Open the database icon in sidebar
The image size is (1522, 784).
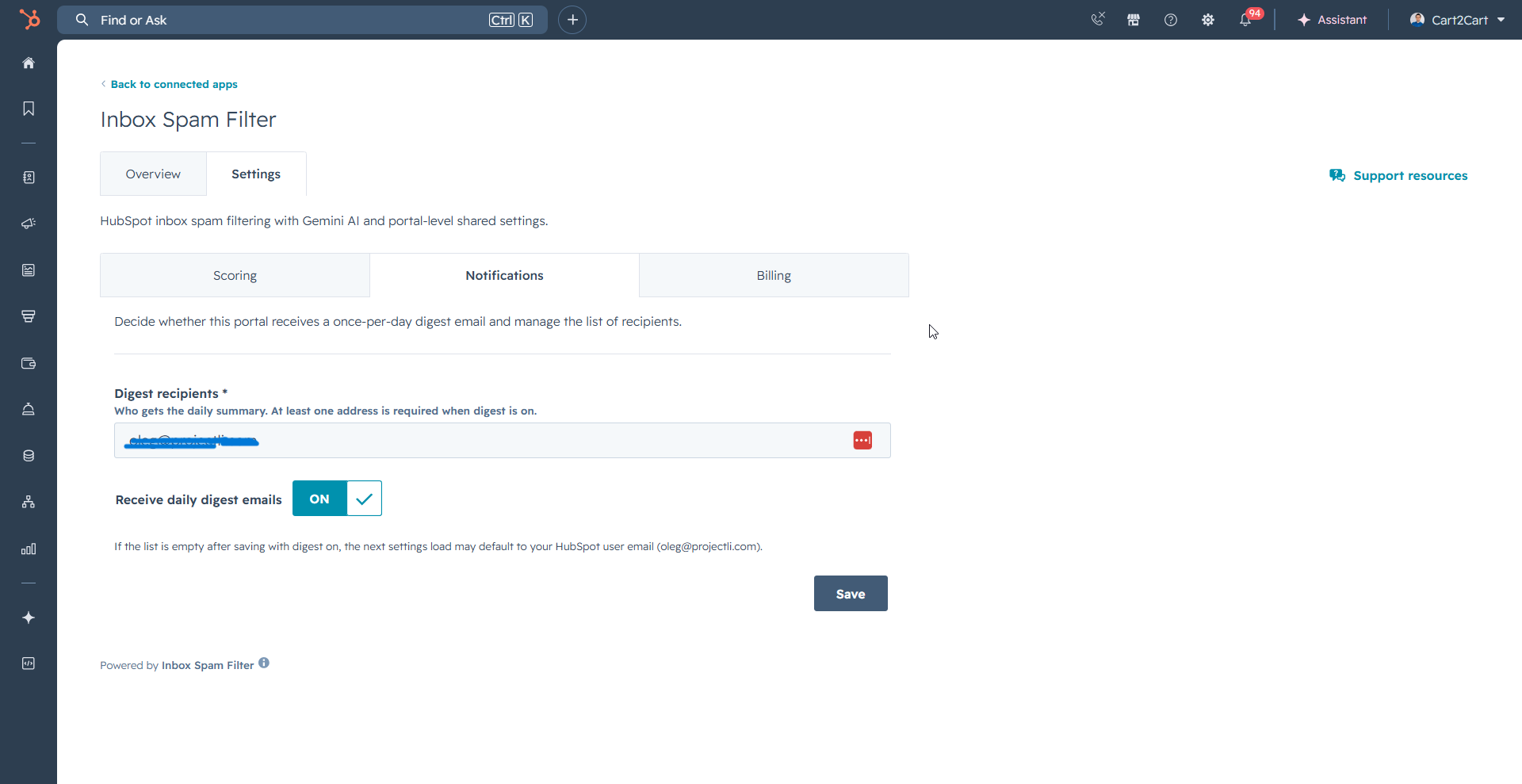[29, 456]
